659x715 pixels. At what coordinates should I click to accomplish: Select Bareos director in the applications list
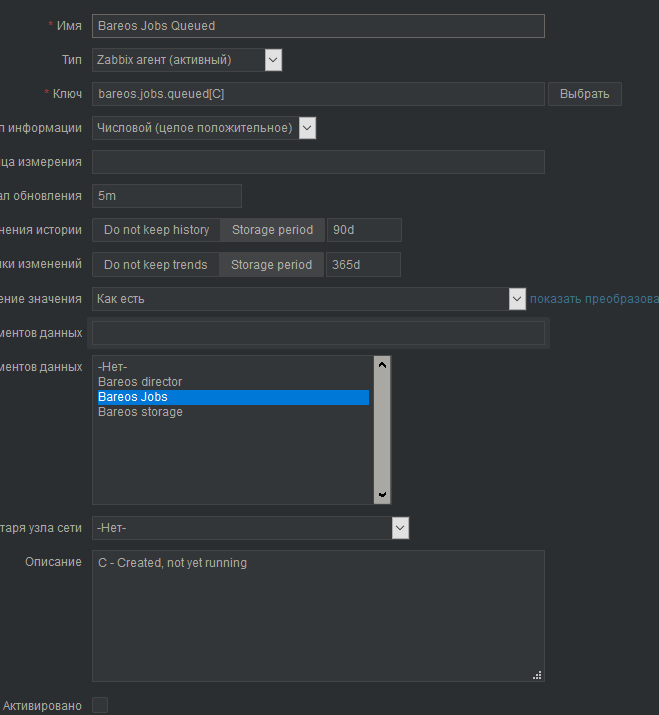(x=140, y=382)
